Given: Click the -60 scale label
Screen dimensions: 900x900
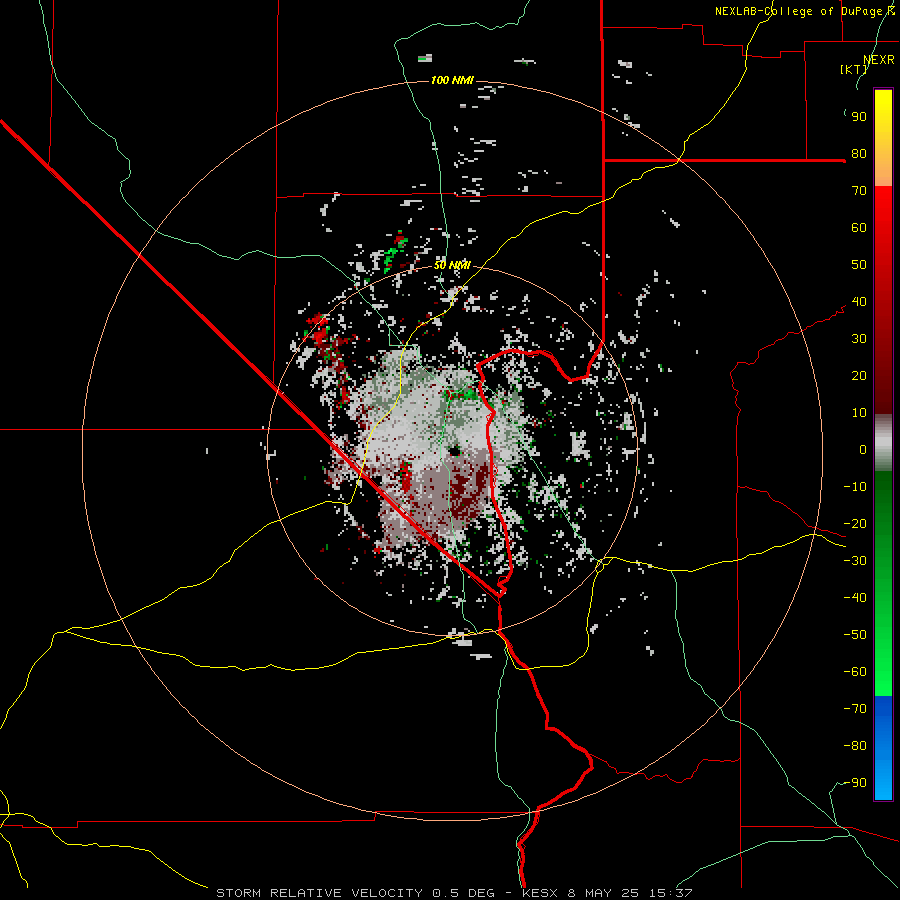Looking at the screenshot, I should click(x=855, y=672).
